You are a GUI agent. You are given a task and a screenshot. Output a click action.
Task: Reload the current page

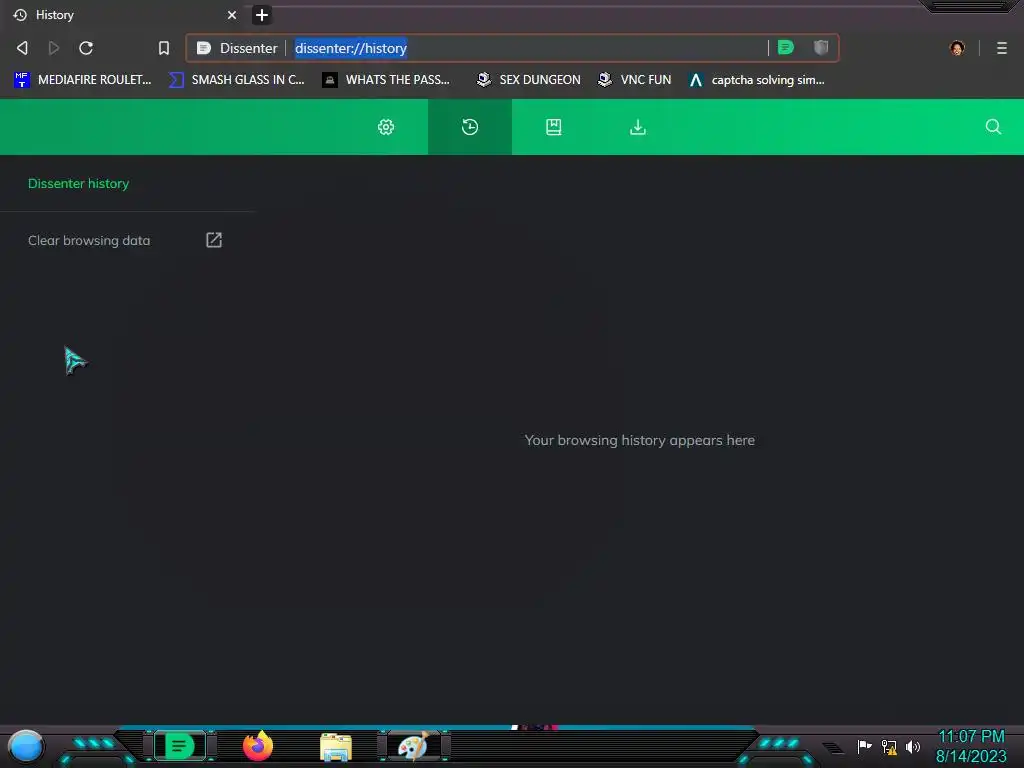86,48
